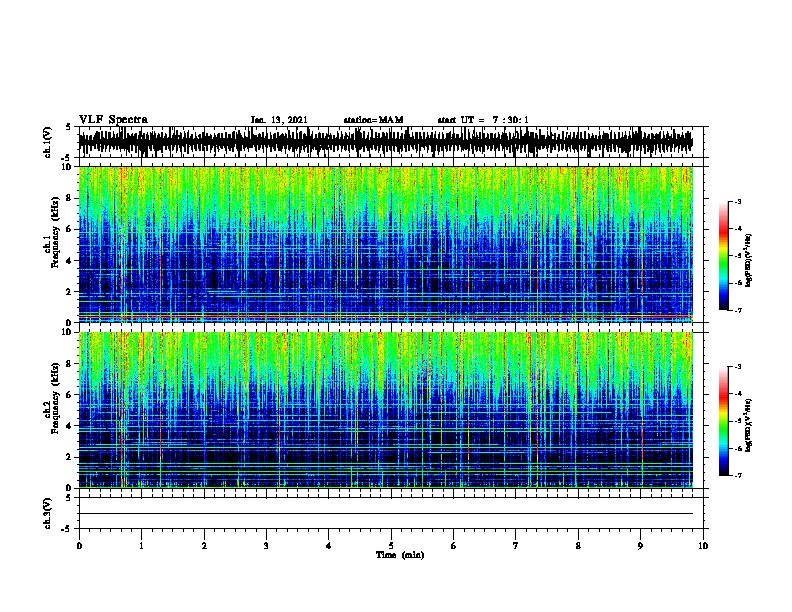This screenshot has width=792, height=612.
Task: Click the ch.2 spectrogram panel
Action: (386, 410)
